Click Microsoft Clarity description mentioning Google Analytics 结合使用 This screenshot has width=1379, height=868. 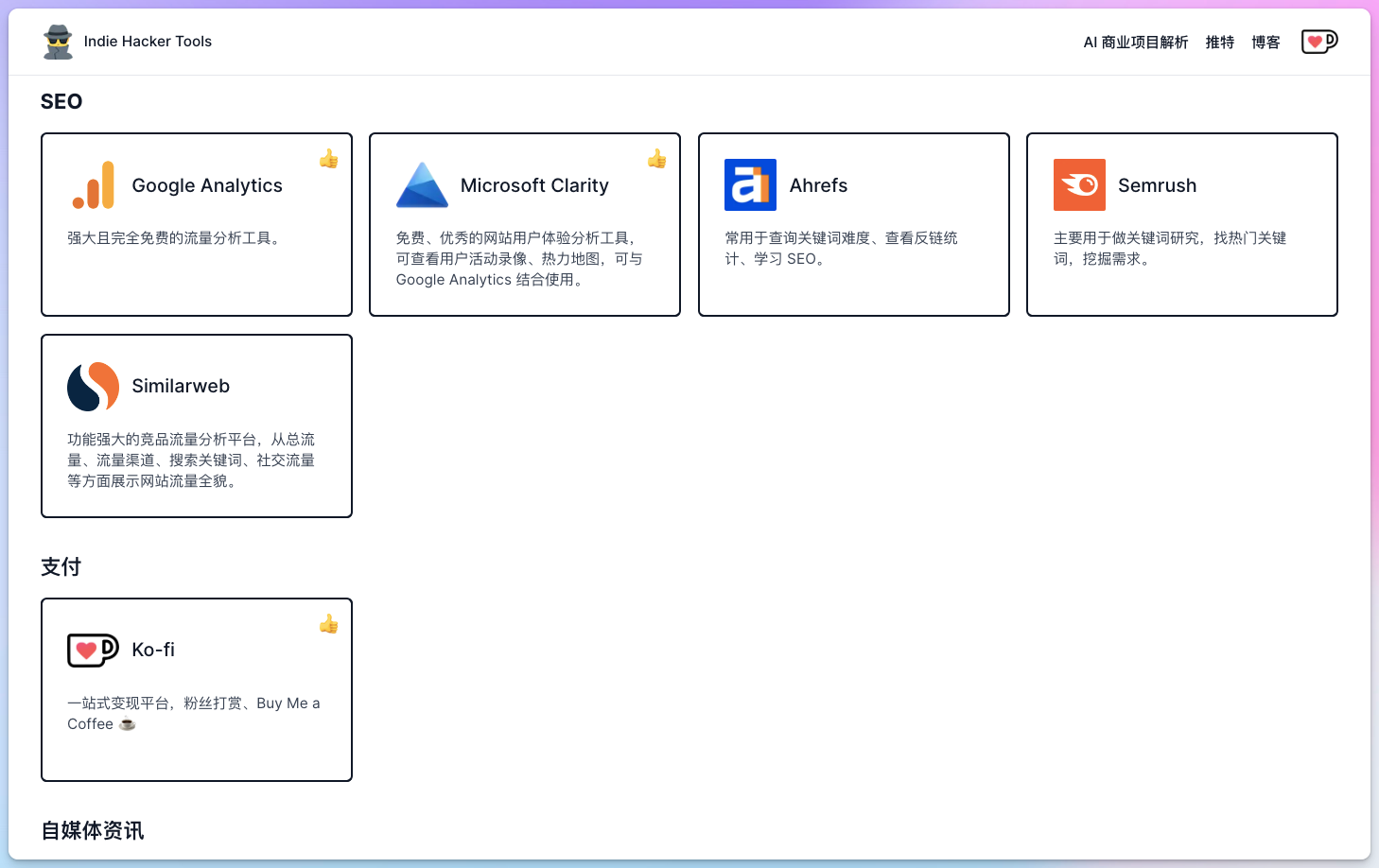click(519, 259)
